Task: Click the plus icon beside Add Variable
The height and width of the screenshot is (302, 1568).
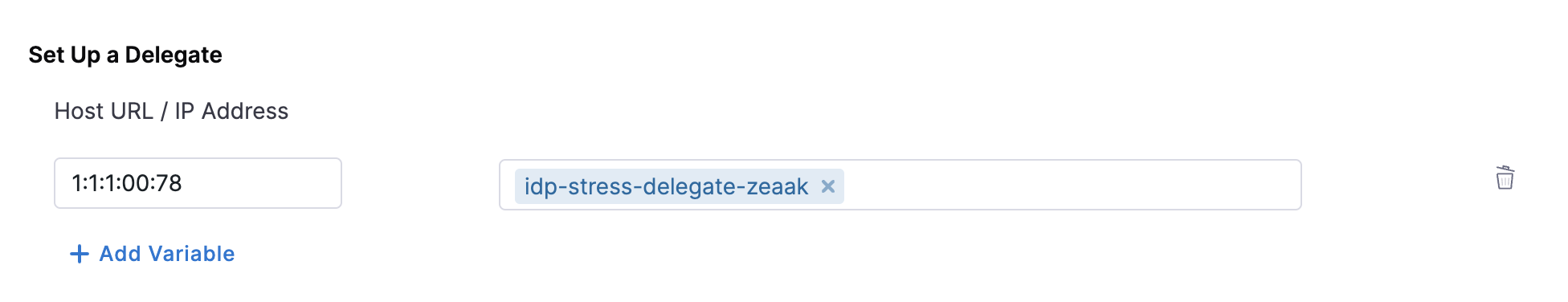Action: point(79,254)
